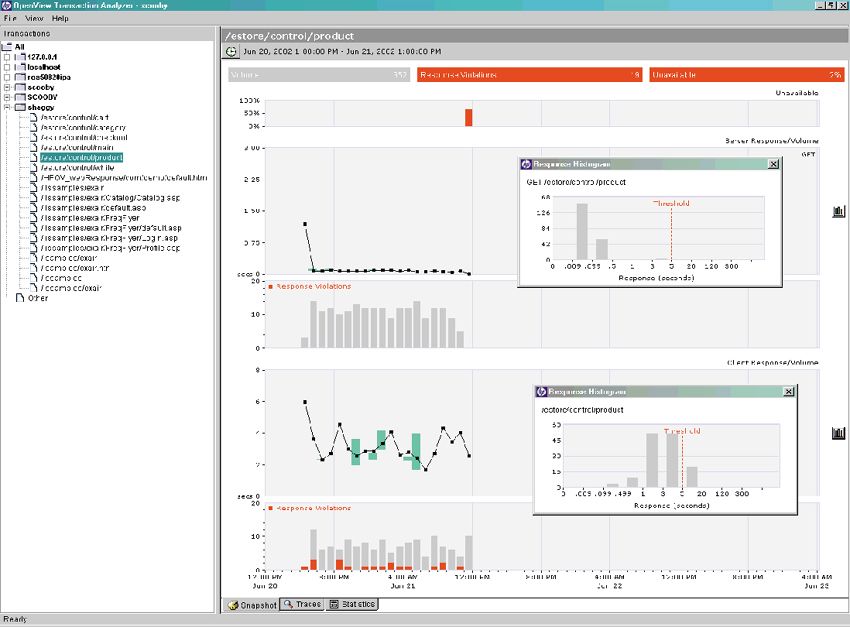This screenshot has height=627, width=850.
Task: Select highlighted /estore/control/product transaction
Action: (81, 158)
